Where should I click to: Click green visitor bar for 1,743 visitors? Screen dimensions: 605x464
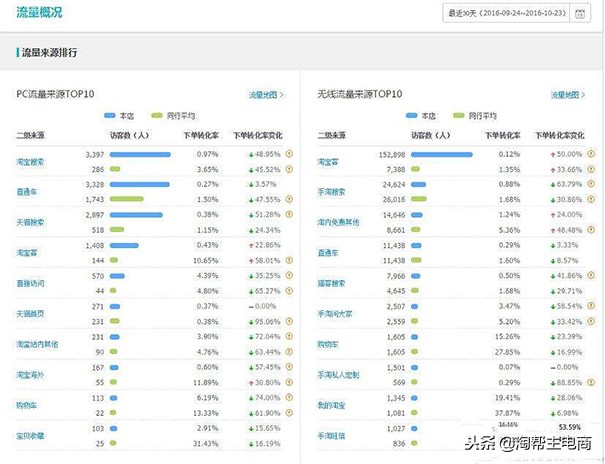(127, 199)
